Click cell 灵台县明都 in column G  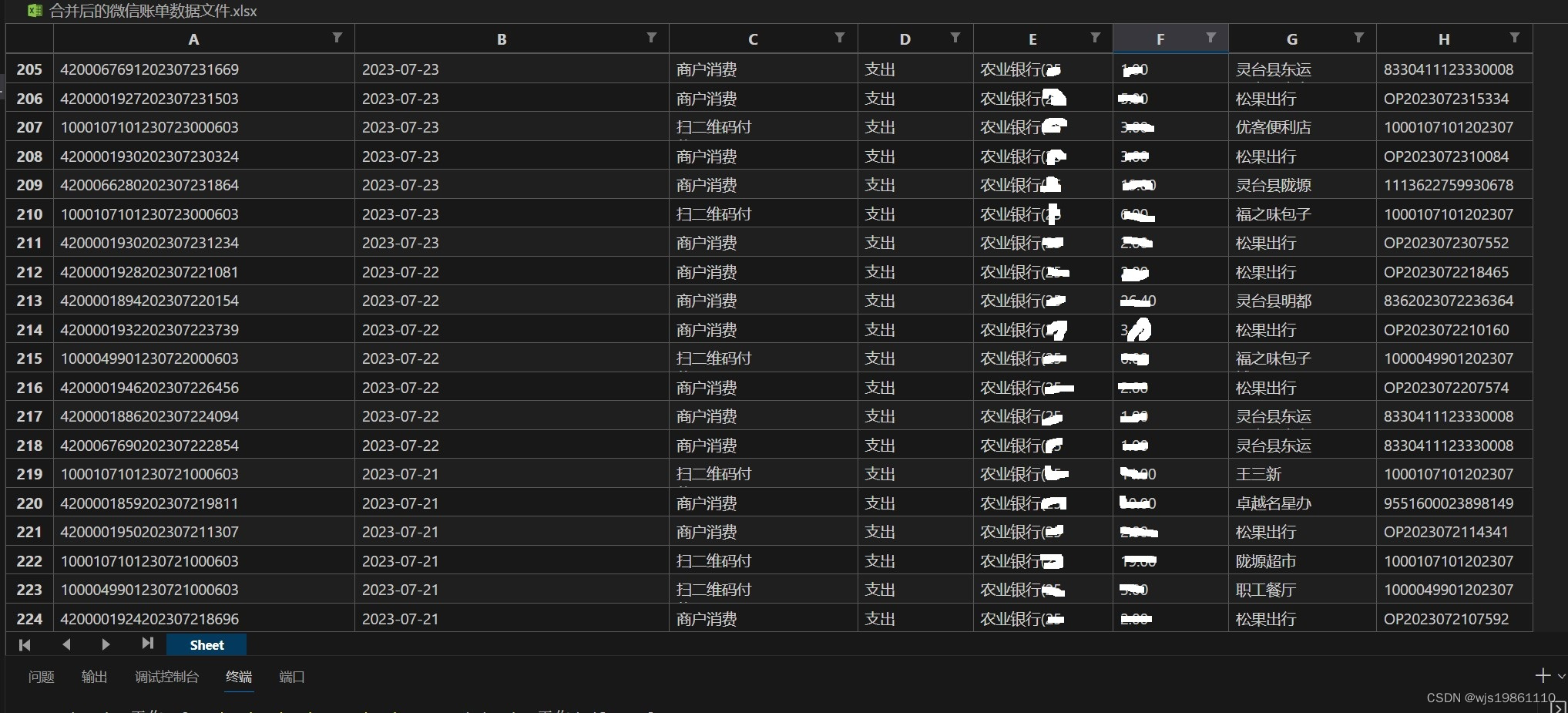(1302, 301)
